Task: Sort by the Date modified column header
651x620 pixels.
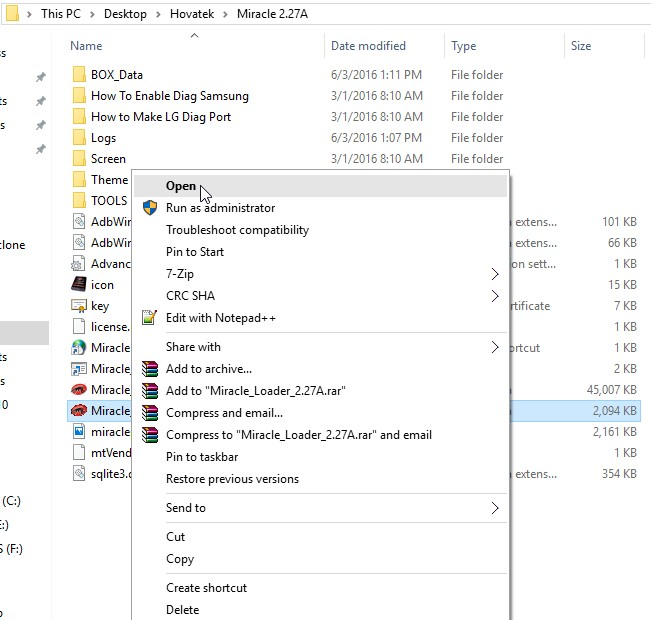Action: point(368,46)
